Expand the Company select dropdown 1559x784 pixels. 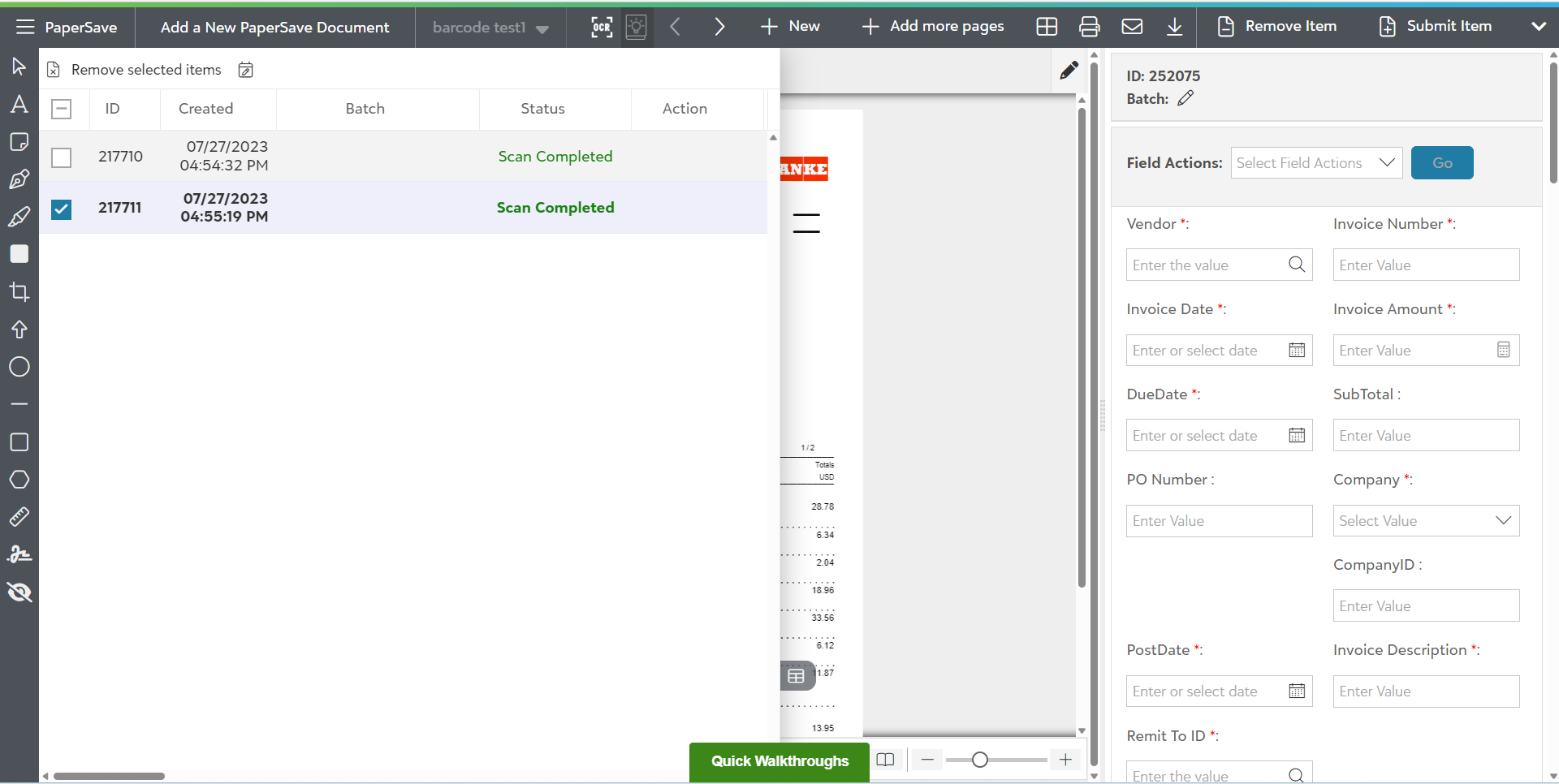coord(1426,521)
